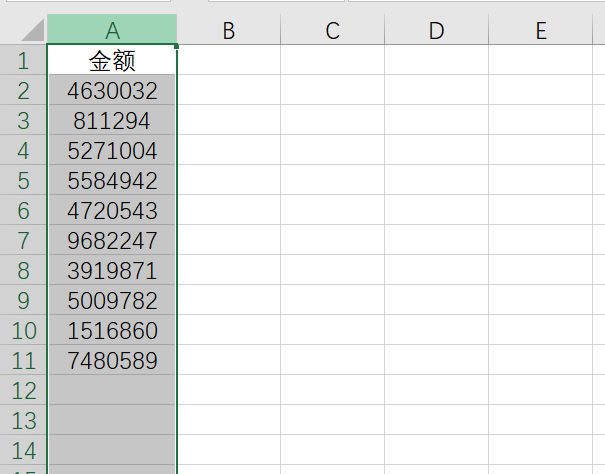Click empty cell E8
This screenshot has width=605, height=474.
tap(541, 270)
